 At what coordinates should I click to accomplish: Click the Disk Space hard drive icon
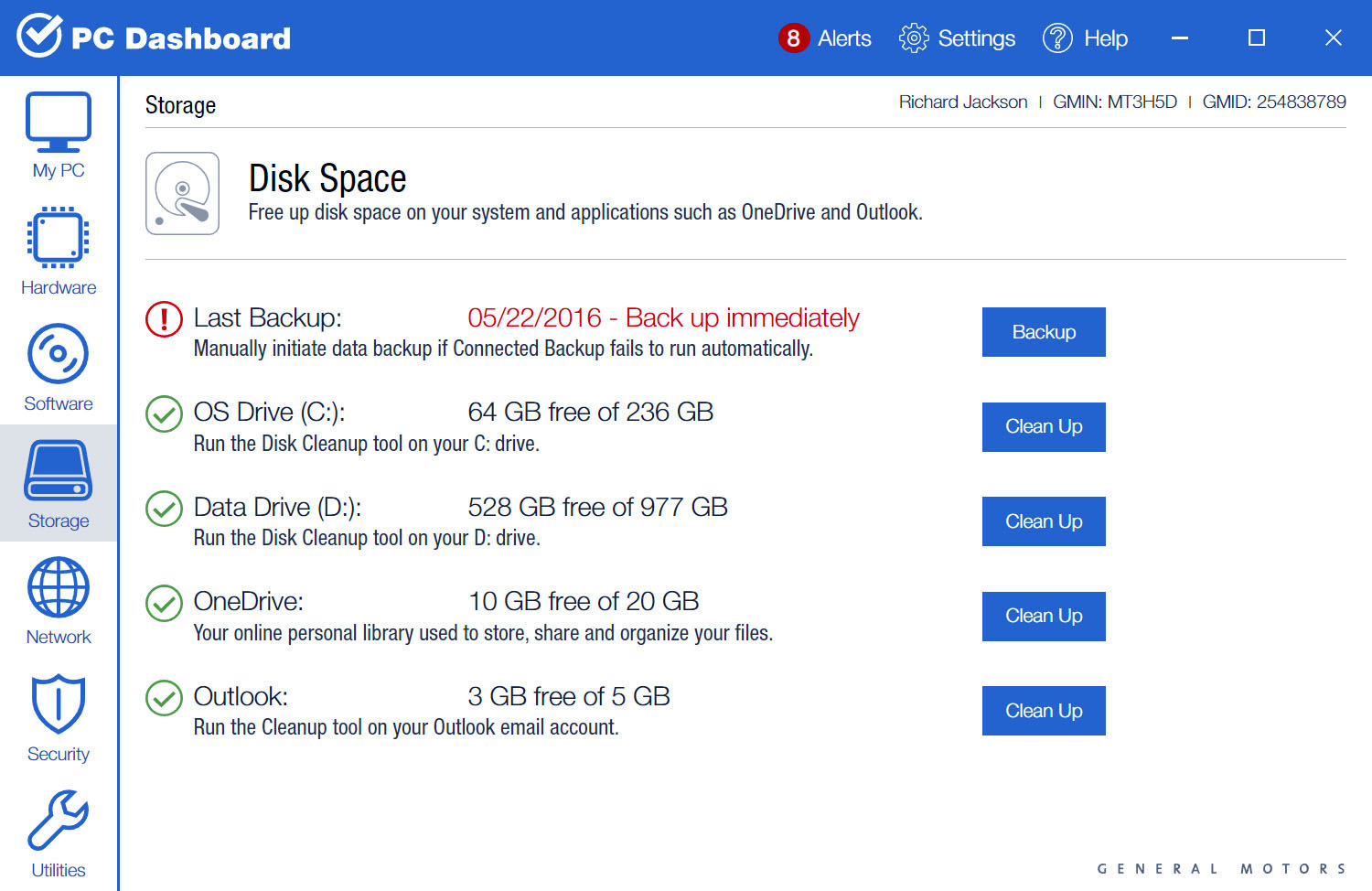[183, 194]
